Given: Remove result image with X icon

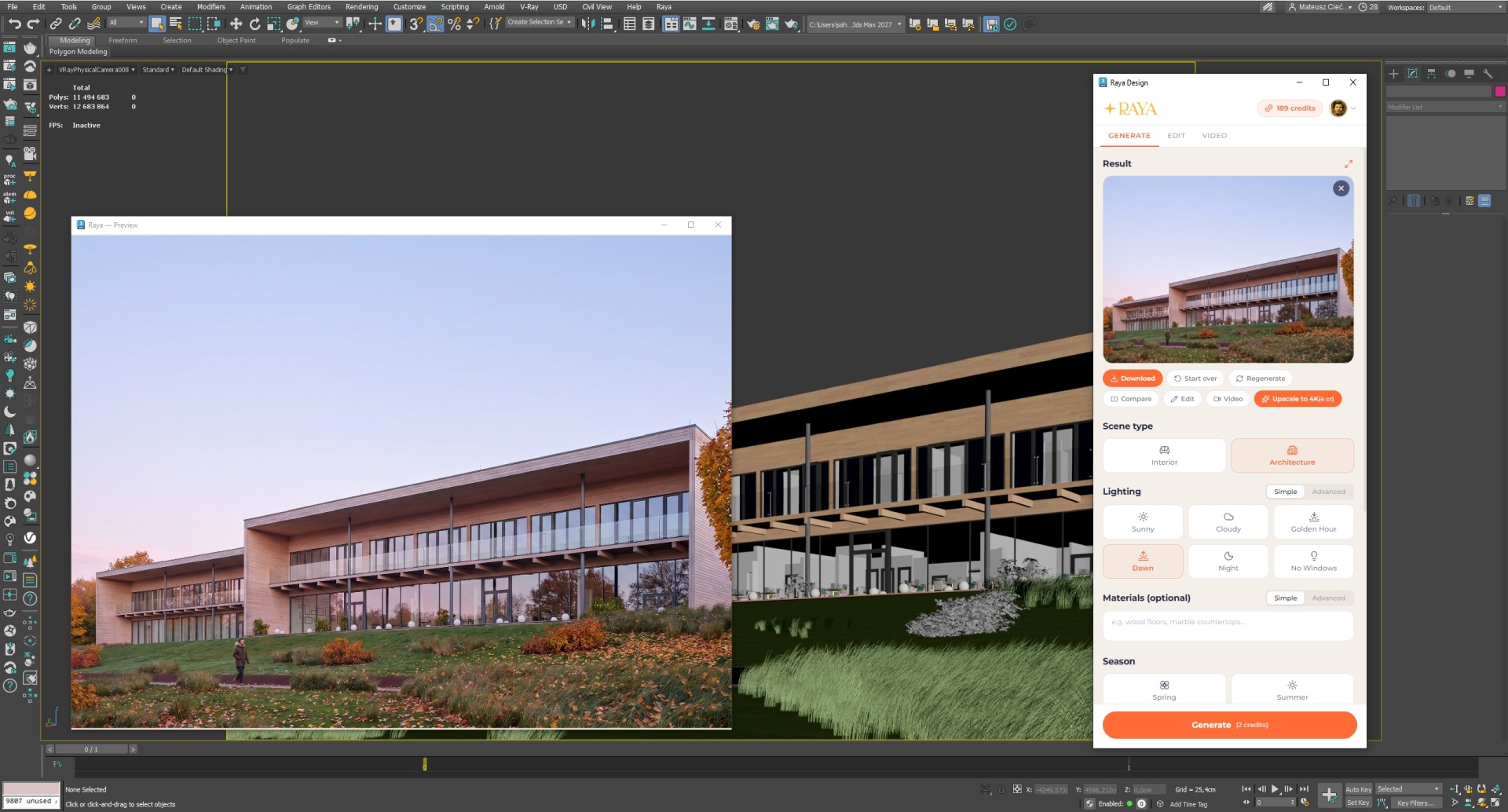Looking at the screenshot, I should (x=1341, y=188).
